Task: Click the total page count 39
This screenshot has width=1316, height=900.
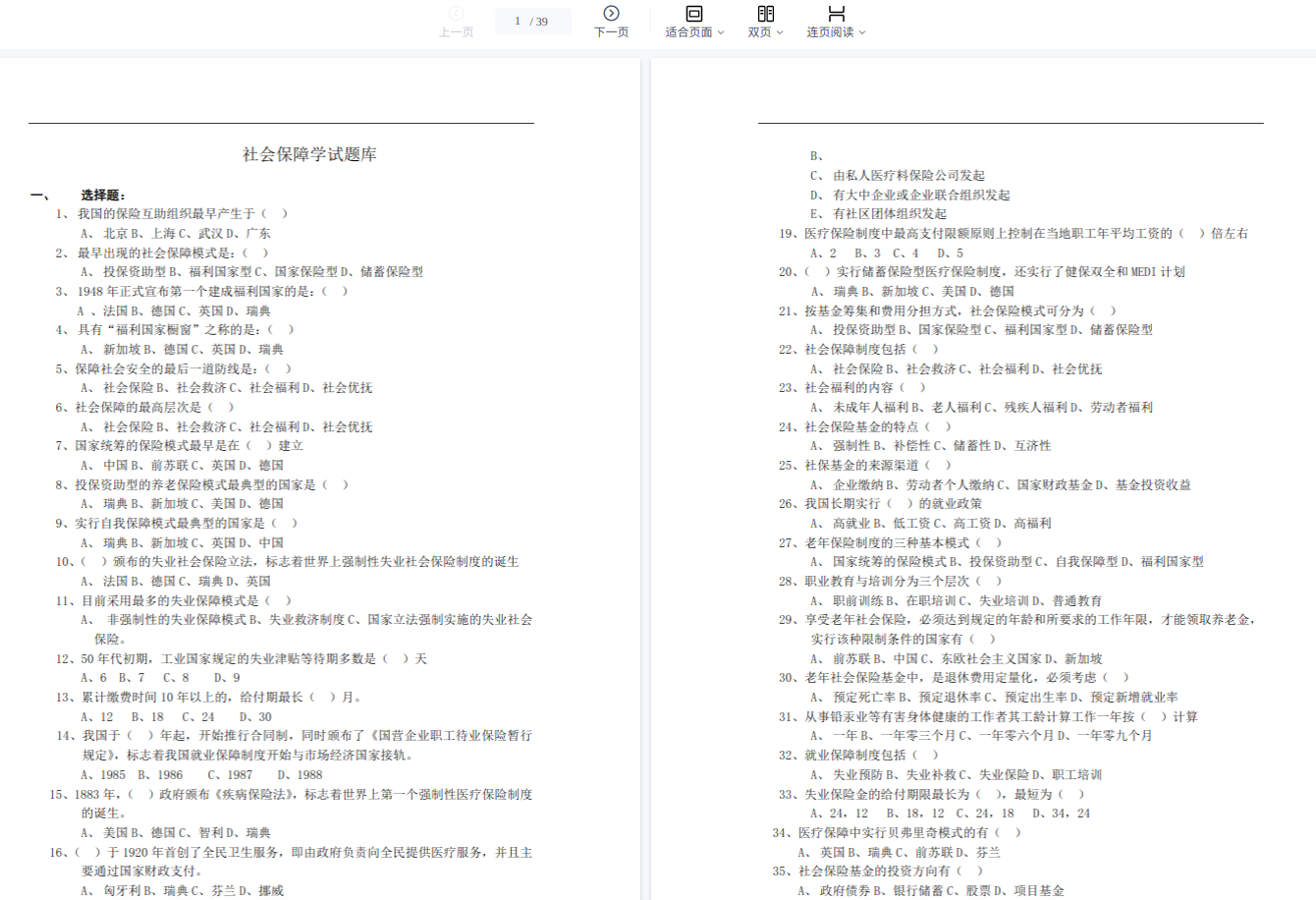Action: pos(542,21)
